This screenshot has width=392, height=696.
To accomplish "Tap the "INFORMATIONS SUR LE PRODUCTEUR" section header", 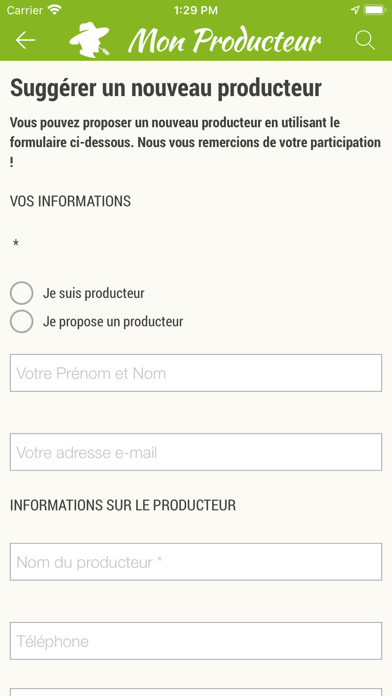I will pyautogui.click(x=123, y=505).
